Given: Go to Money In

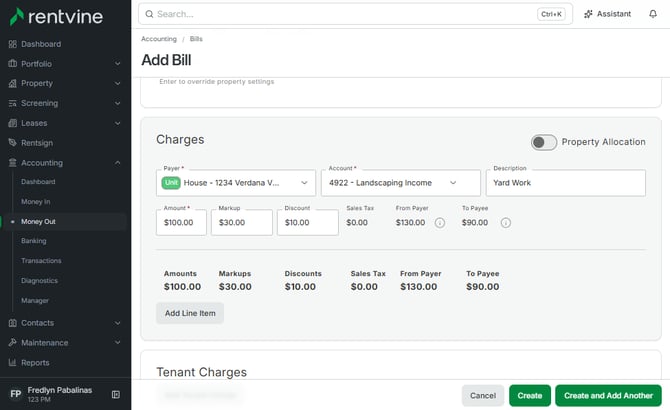Looking at the screenshot, I should [x=35, y=202].
